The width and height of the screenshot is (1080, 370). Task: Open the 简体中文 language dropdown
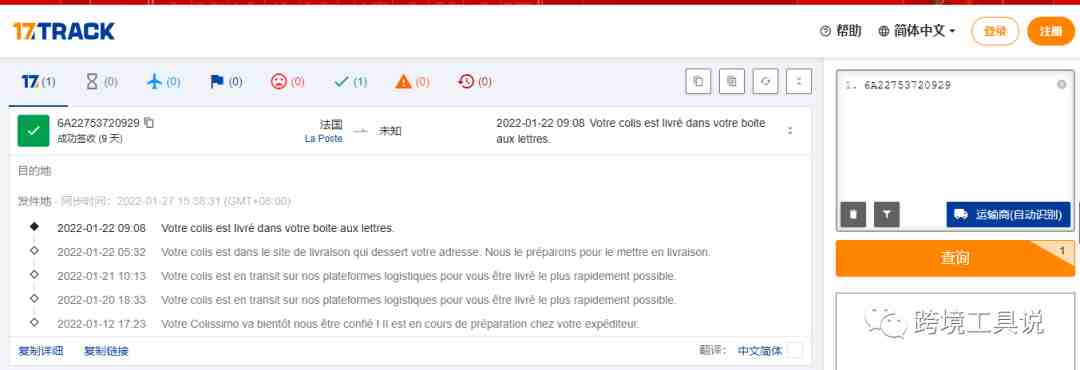click(x=917, y=31)
